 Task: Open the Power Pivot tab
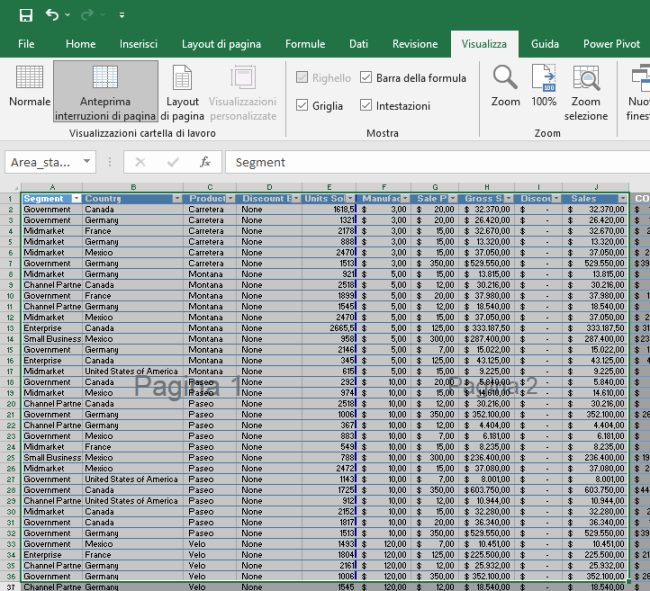(x=611, y=44)
